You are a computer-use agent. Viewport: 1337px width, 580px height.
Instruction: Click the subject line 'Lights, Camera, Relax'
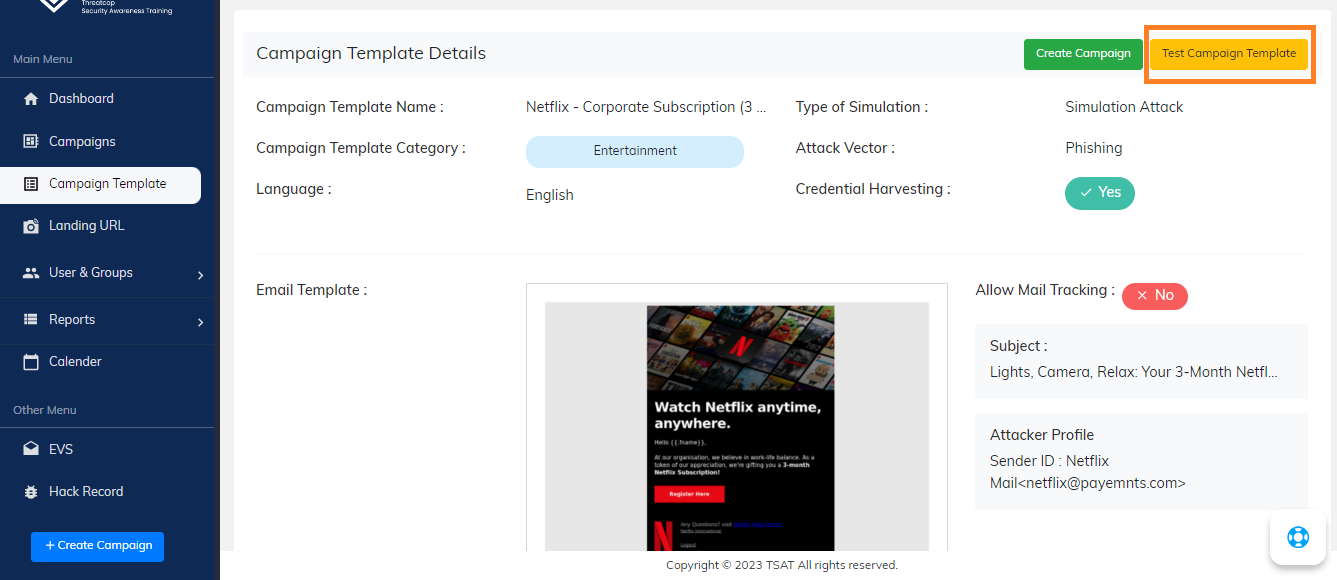pyautogui.click(x=1134, y=372)
